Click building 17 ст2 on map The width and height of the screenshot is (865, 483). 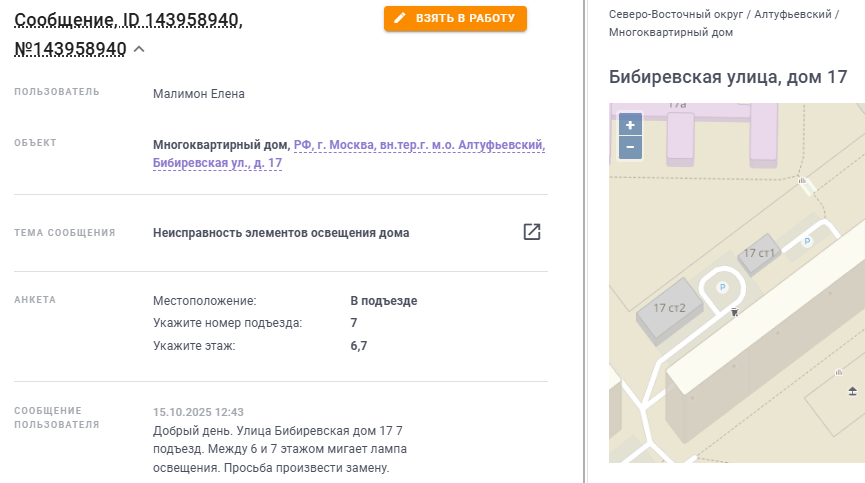[x=671, y=309]
